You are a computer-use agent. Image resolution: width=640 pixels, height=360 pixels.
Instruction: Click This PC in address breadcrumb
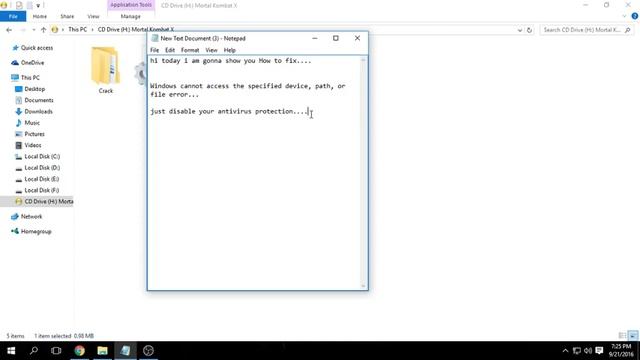pyautogui.click(x=77, y=30)
